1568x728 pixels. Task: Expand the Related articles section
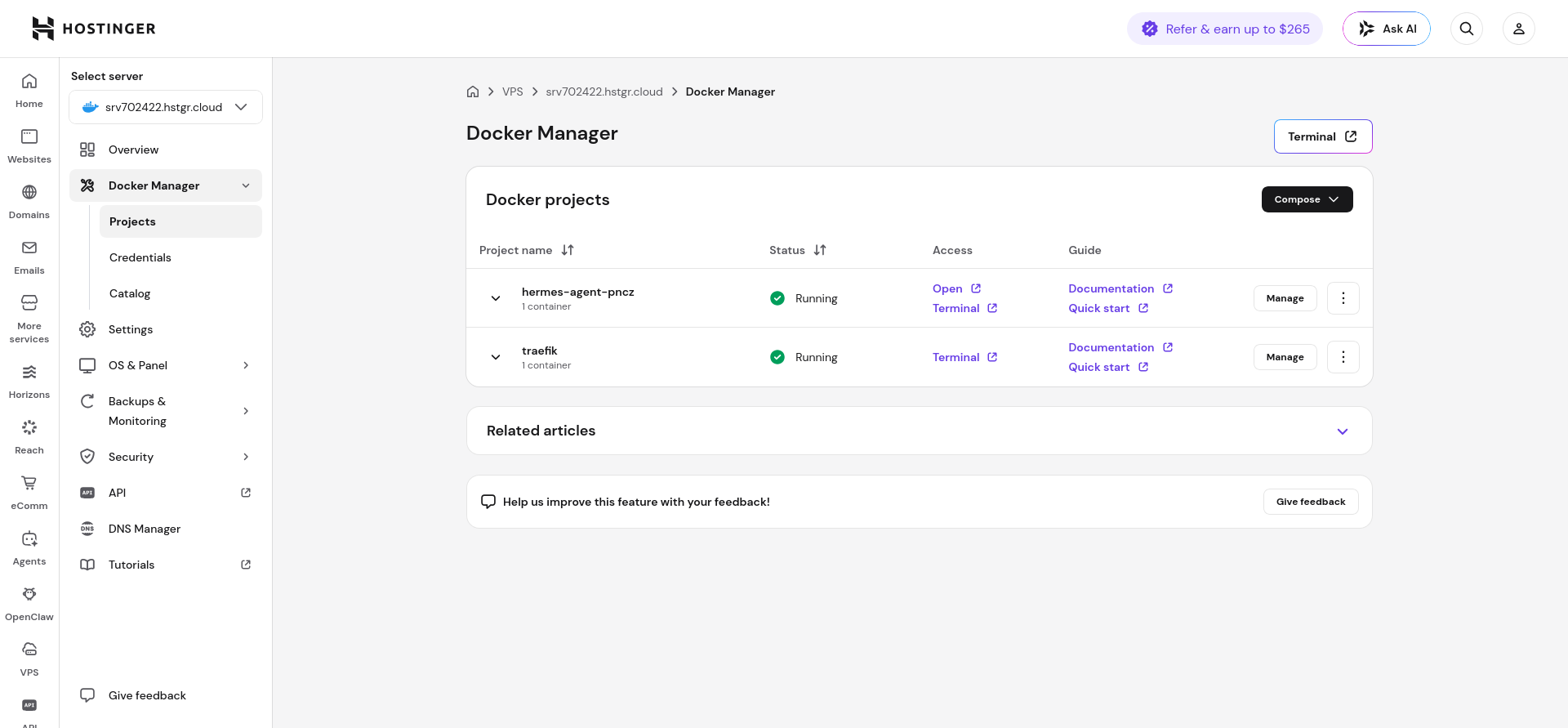(1343, 431)
